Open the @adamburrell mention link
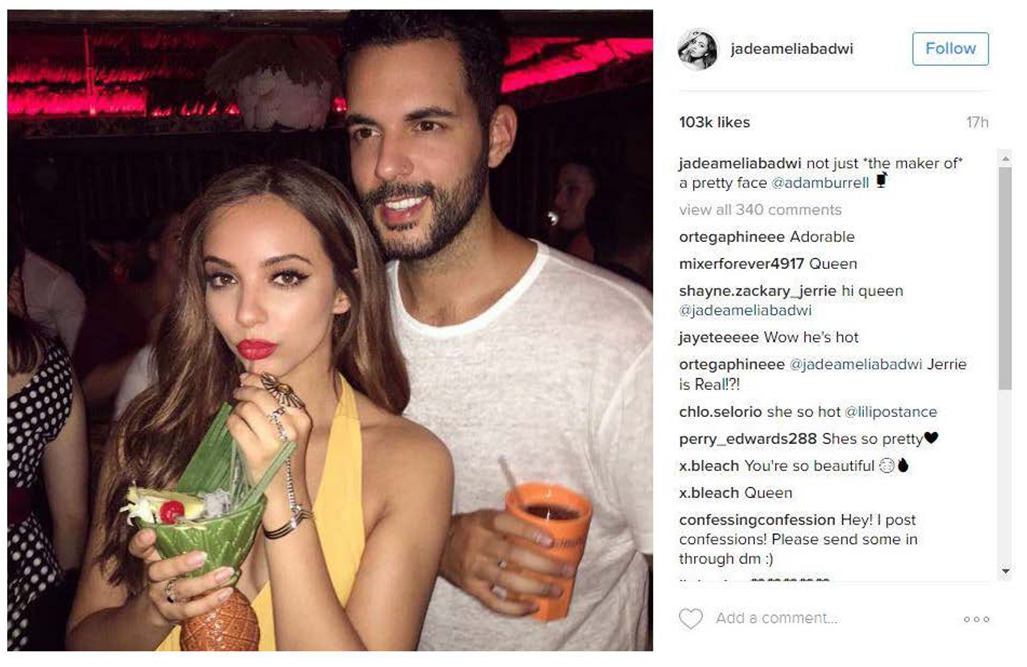 (820, 183)
